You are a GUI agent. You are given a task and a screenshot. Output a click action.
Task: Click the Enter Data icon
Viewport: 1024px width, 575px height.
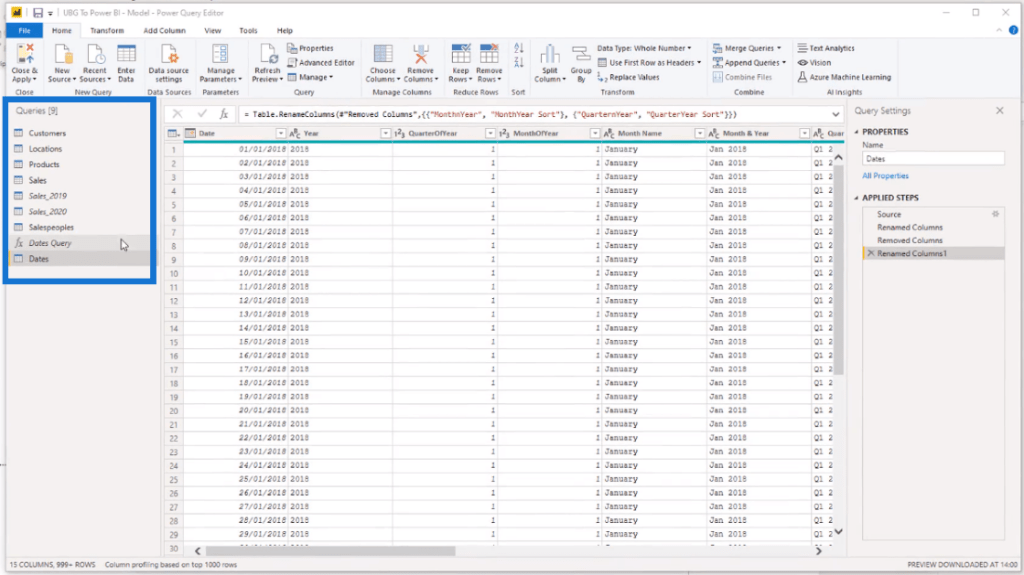126,54
